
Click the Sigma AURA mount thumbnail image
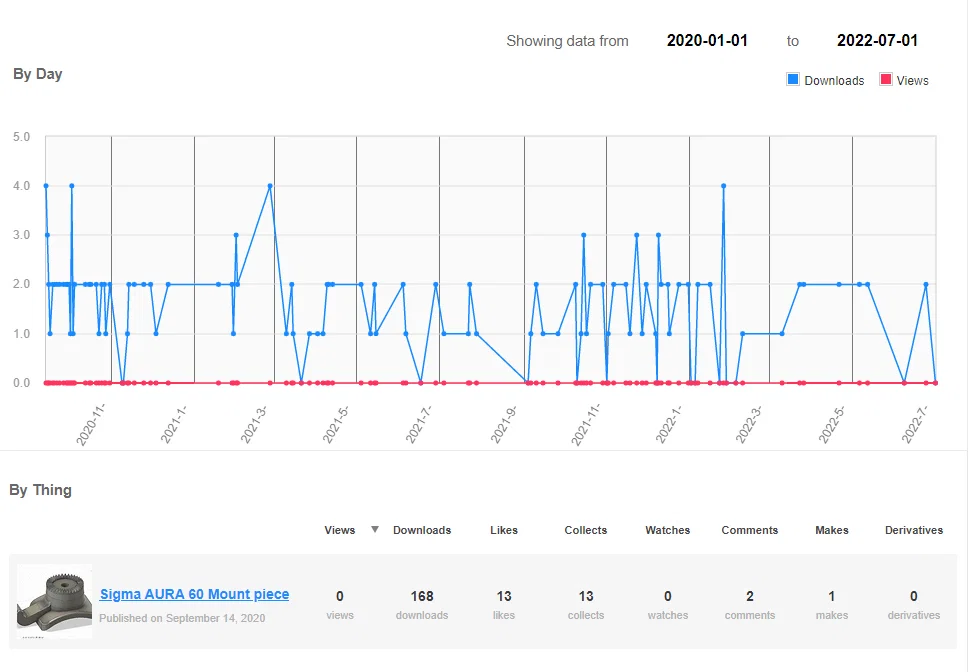(54, 601)
